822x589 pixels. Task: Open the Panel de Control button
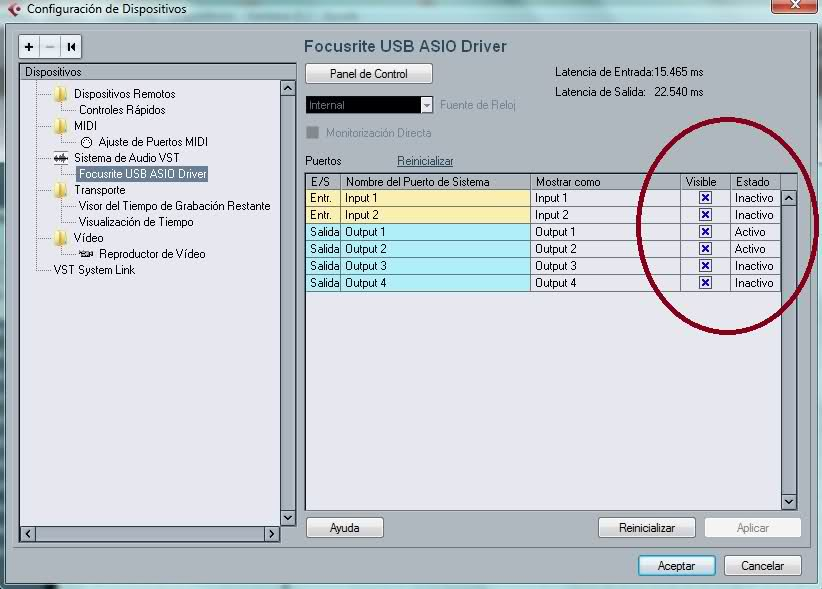coord(369,74)
